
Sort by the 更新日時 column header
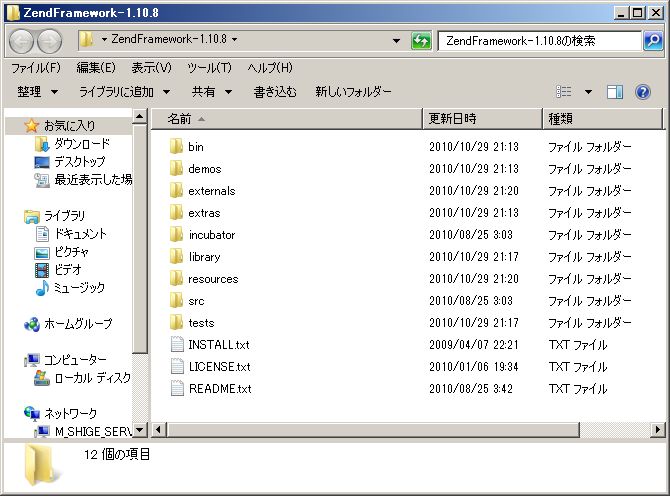click(482, 119)
